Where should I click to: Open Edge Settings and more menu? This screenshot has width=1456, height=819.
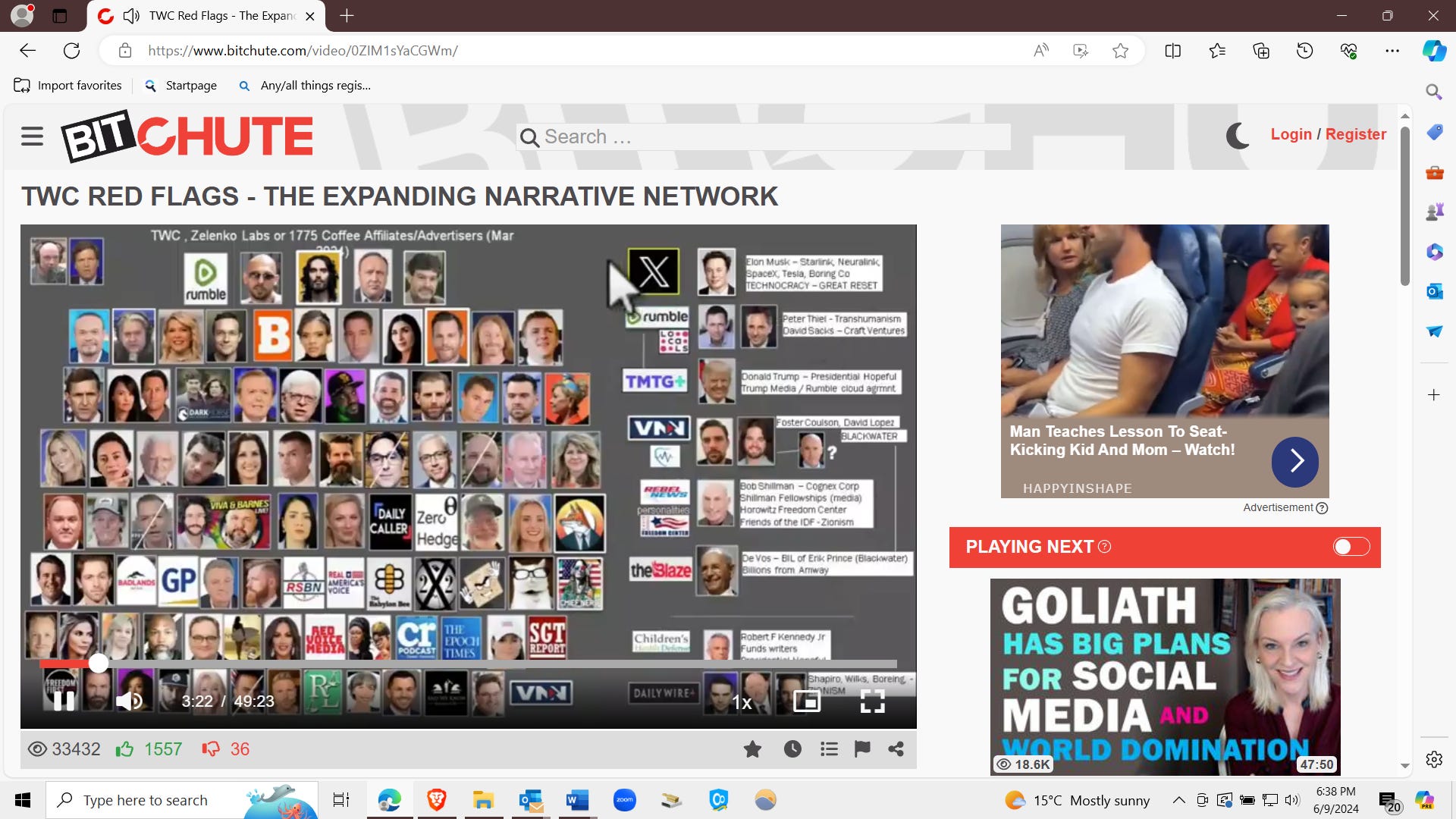coord(1392,51)
